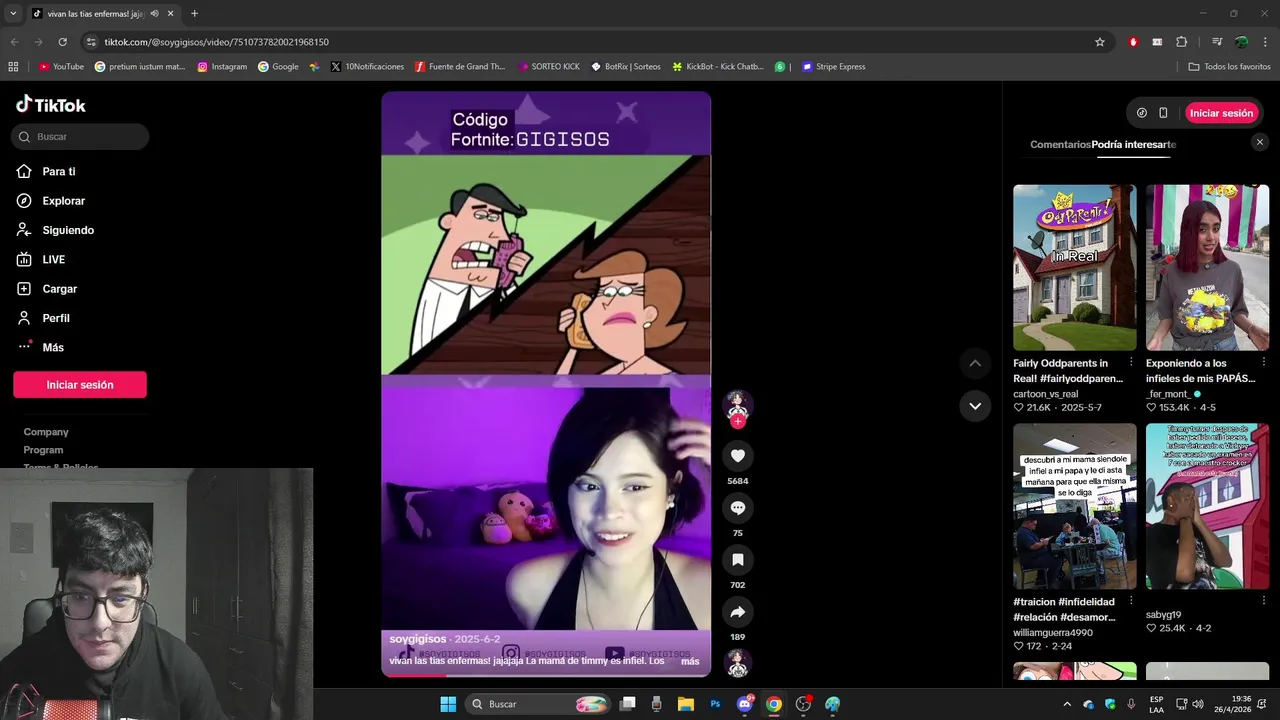The width and height of the screenshot is (1280, 720).
Task: Open the Chrome tab search dropdown
Action: 13,14
